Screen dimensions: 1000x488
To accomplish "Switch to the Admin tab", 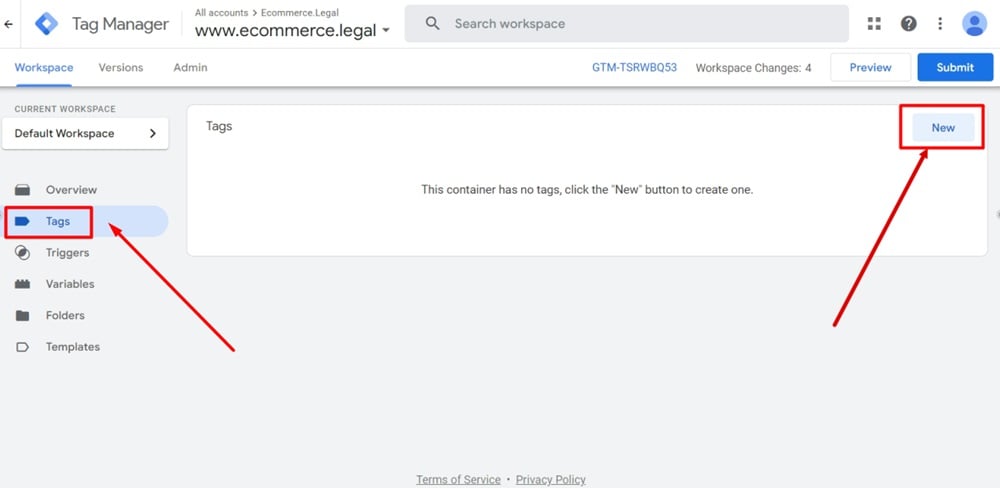I will pyautogui.click(x=190, y=68).
